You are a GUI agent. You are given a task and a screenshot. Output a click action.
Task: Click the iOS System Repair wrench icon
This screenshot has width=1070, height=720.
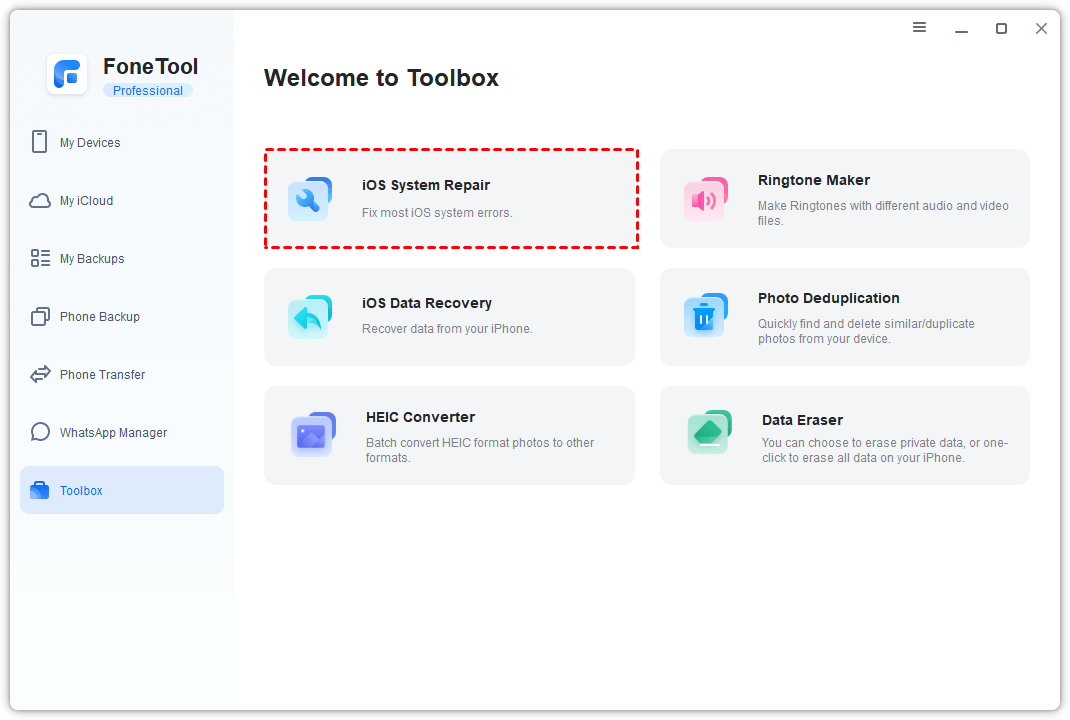click(309, 199)
